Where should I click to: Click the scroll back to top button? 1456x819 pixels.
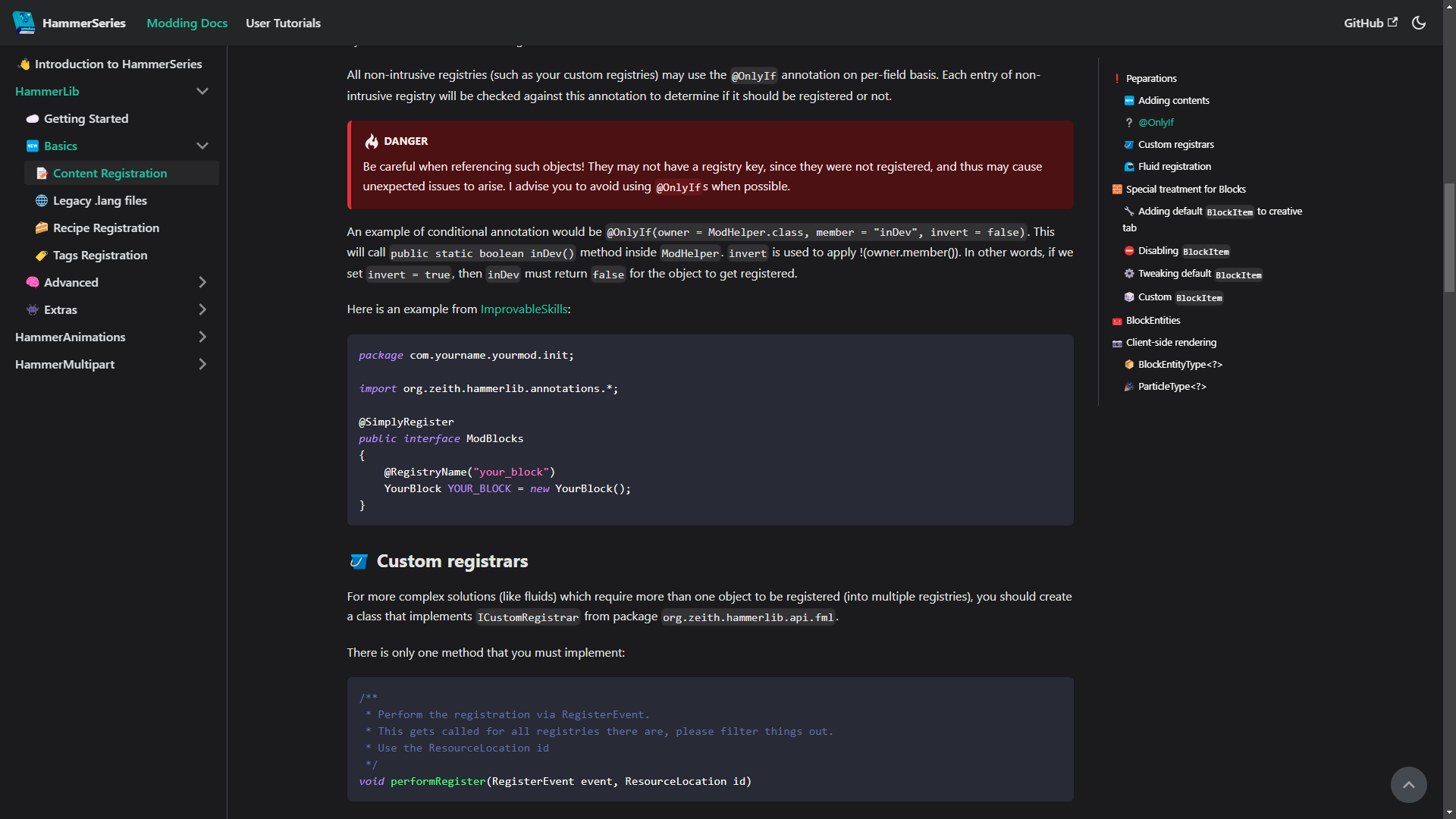pos(1408,785)
